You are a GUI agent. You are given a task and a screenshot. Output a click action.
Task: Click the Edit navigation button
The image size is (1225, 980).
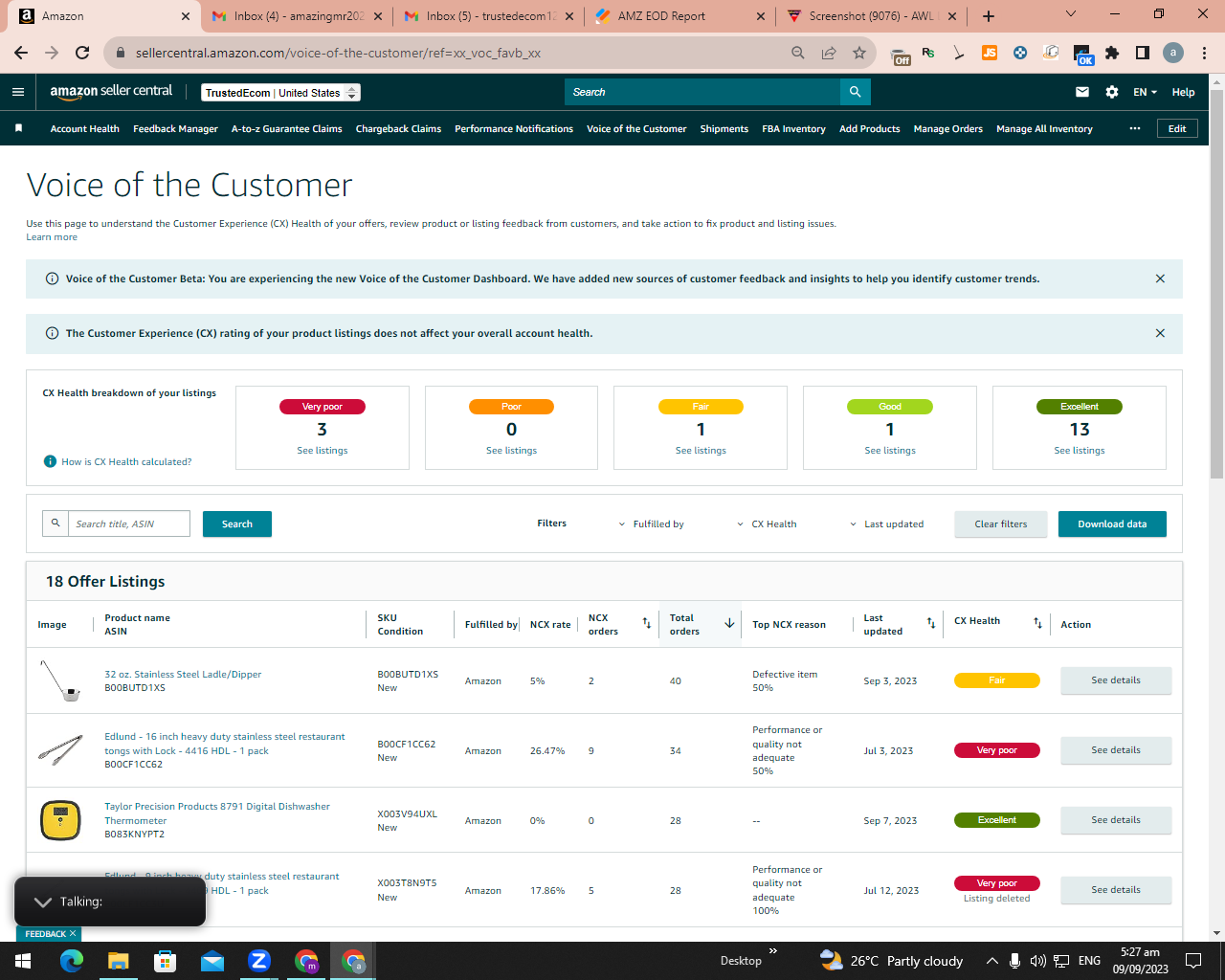click(x=1177, y=128)
